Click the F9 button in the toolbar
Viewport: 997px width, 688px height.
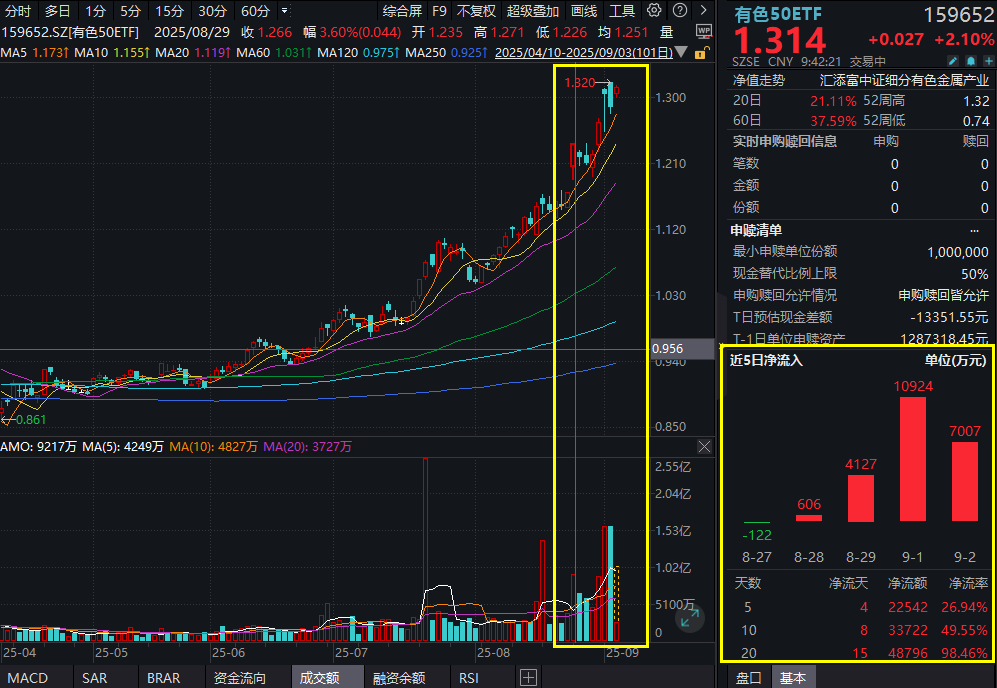(440, 11)
